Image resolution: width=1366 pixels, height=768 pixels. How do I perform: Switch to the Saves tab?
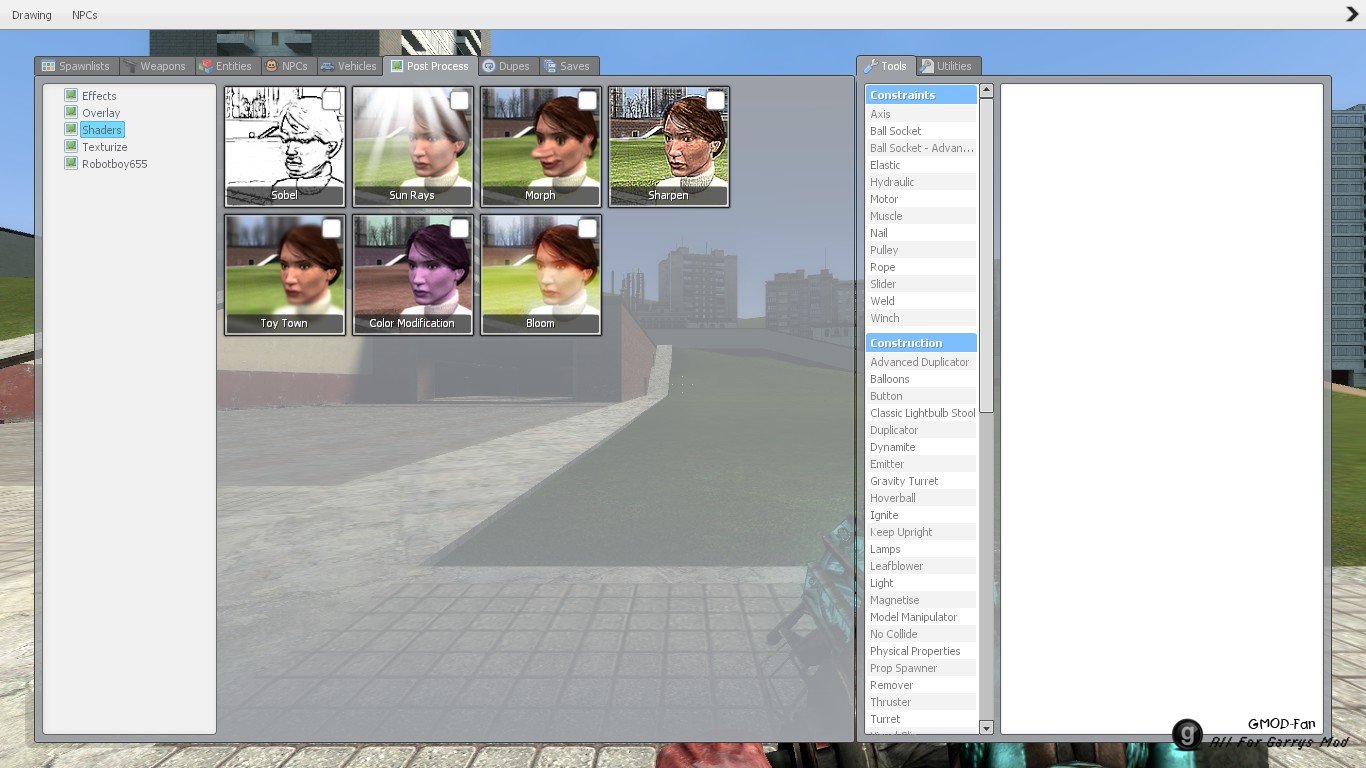568,66
